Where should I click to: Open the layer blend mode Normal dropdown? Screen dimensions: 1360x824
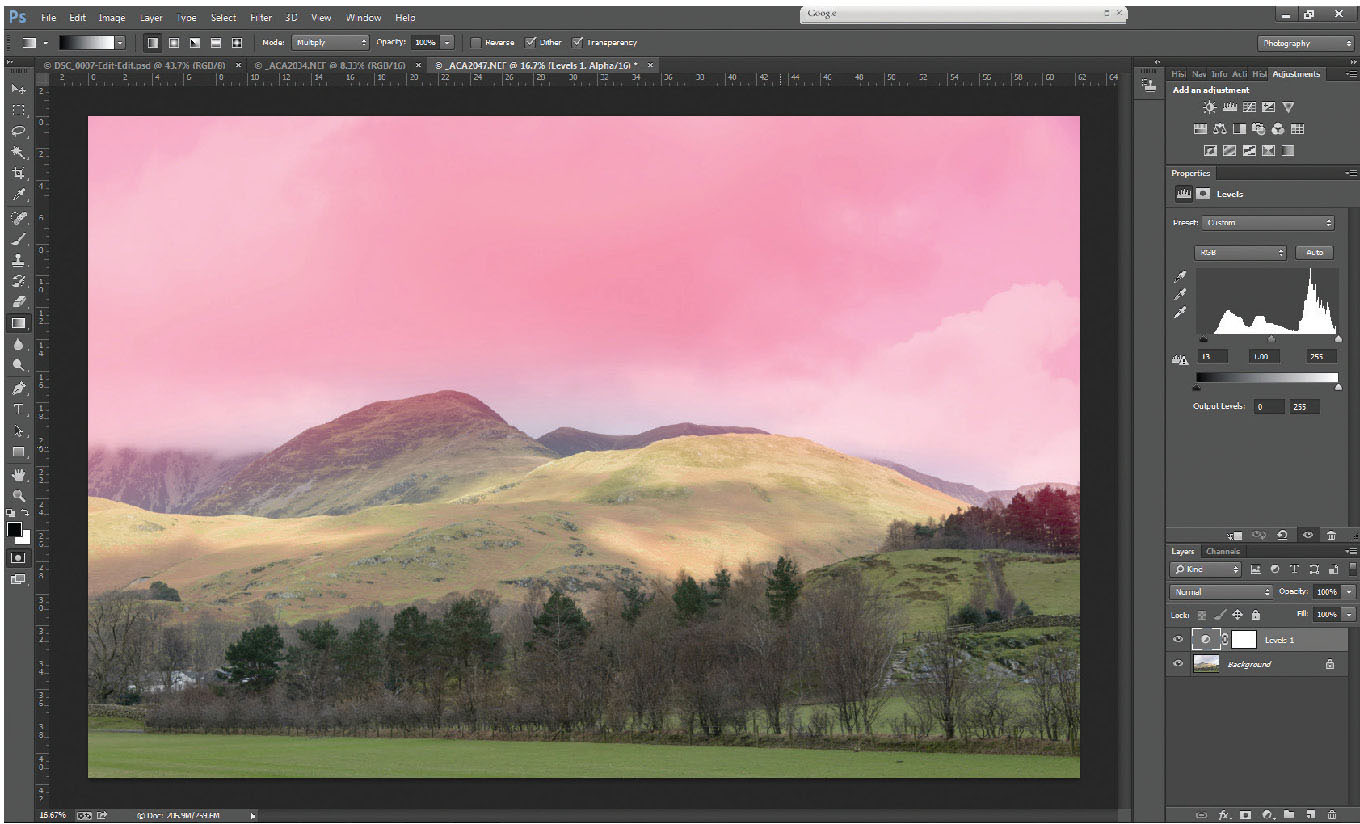pos(1220,592)
